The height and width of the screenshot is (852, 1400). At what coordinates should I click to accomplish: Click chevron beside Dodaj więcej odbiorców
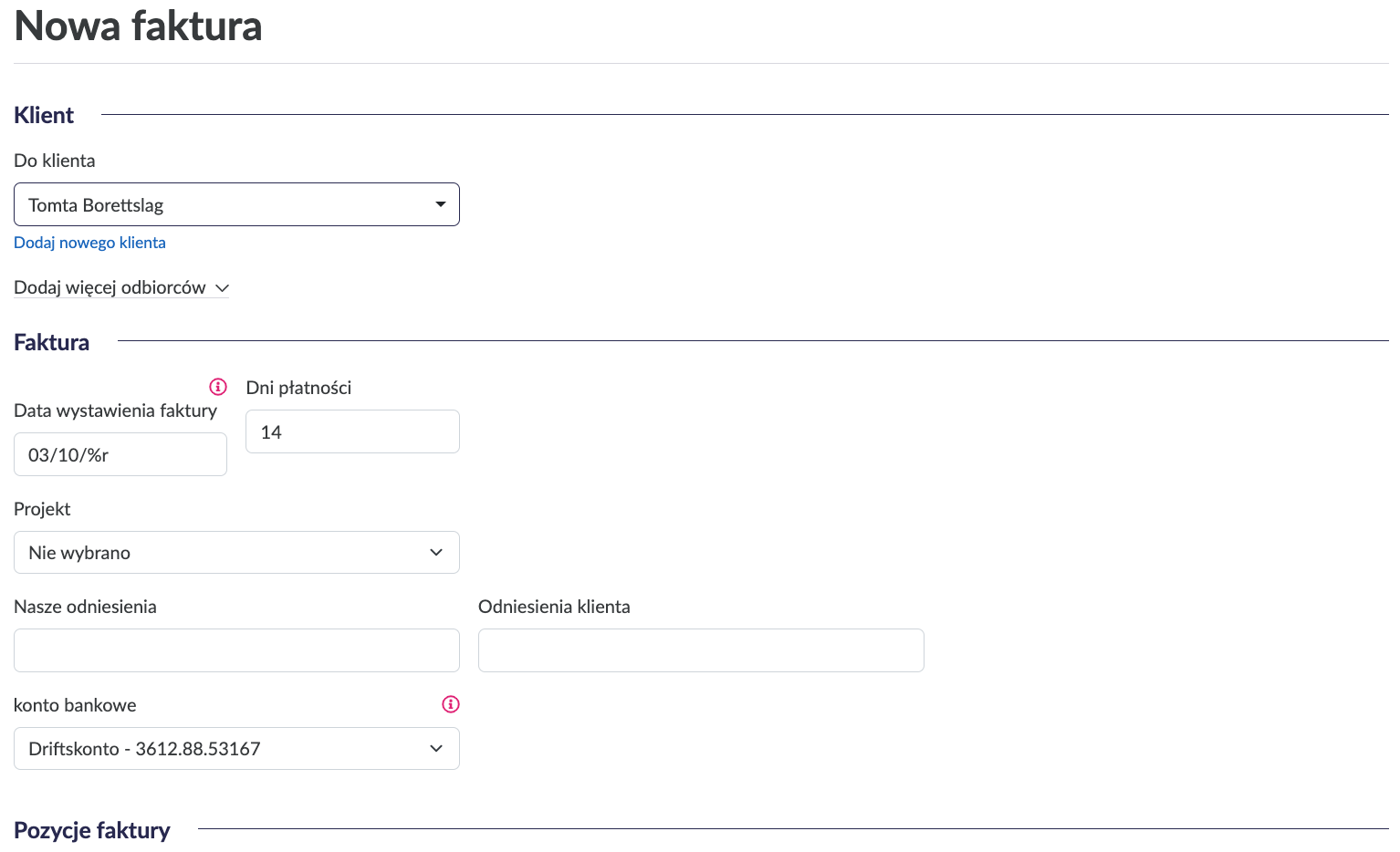point(222,288)
